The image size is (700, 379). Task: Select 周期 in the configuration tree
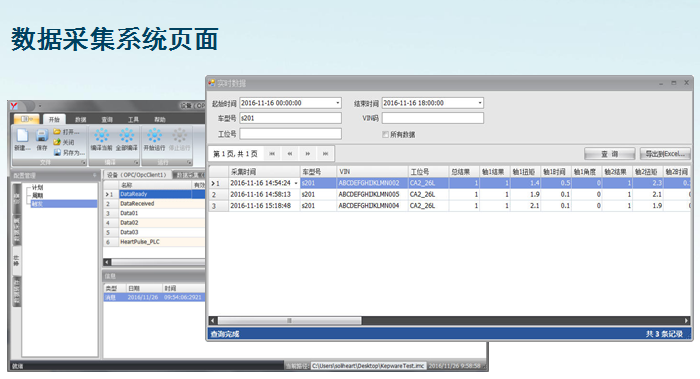38,196
